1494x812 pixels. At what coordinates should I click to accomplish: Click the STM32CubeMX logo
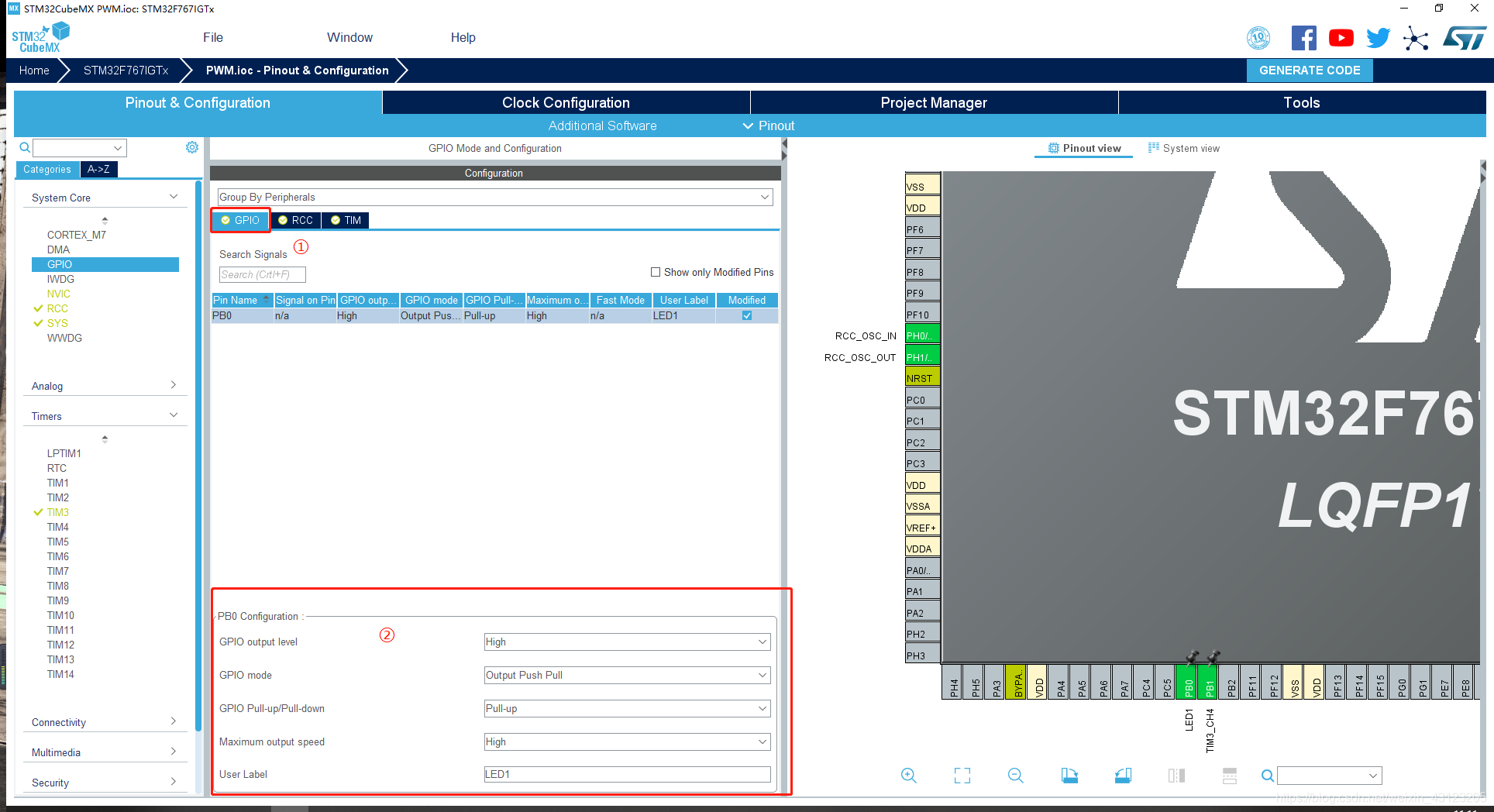[40, 38]
